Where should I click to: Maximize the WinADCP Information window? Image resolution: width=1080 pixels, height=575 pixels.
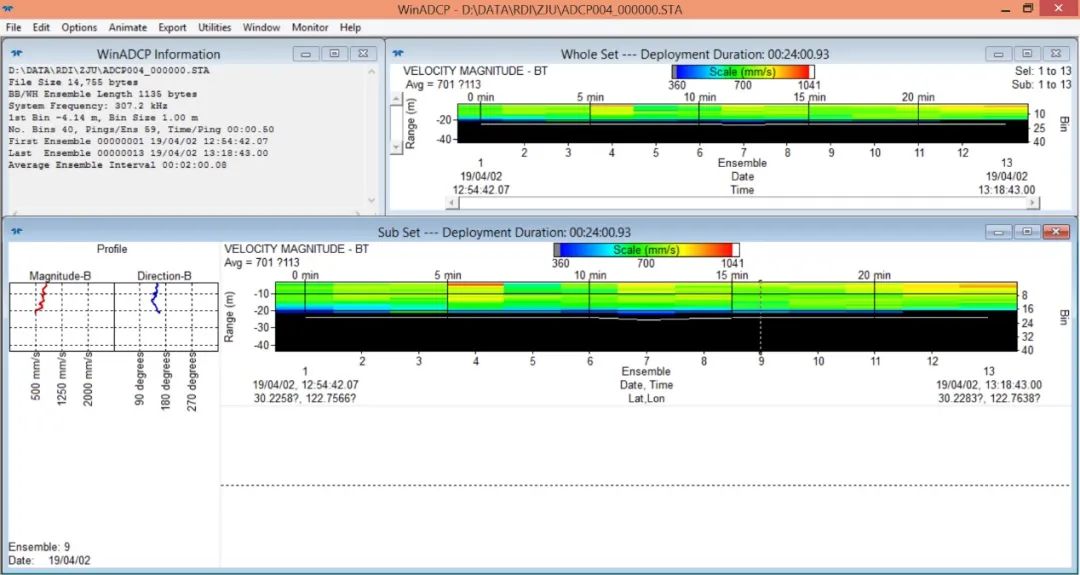pos(334,54)
